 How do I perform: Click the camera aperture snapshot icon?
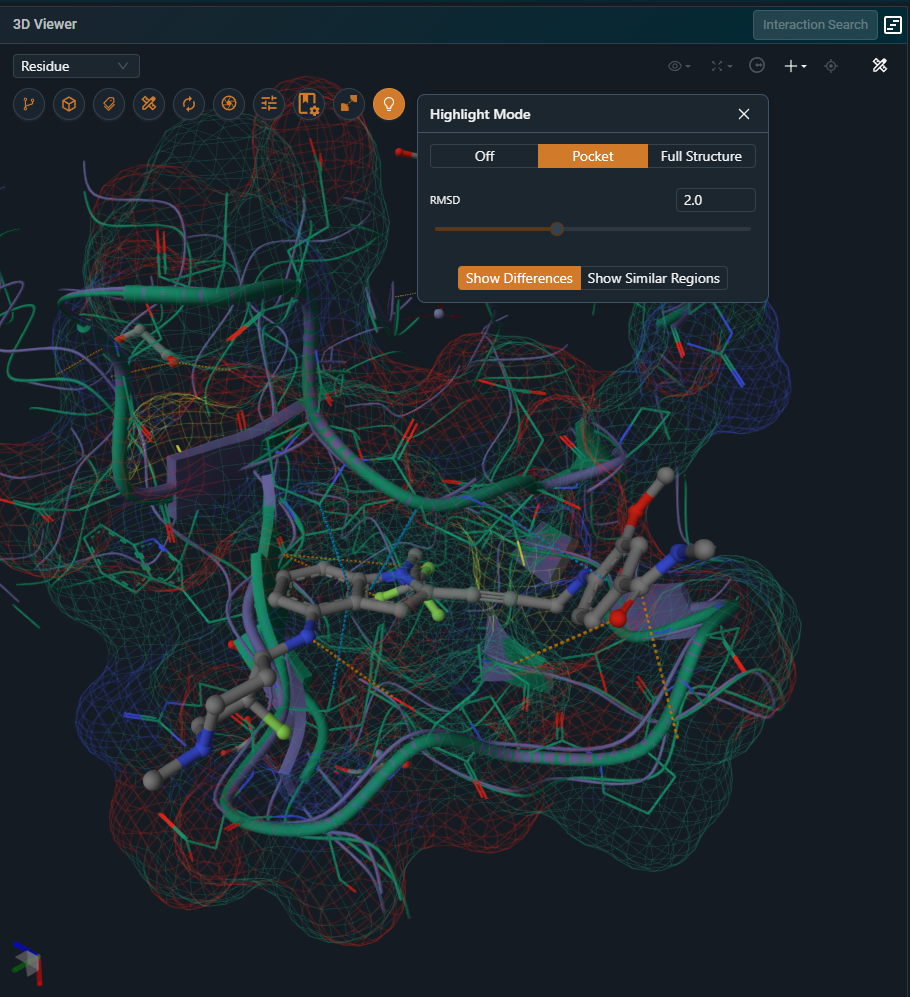coord(228,104)
